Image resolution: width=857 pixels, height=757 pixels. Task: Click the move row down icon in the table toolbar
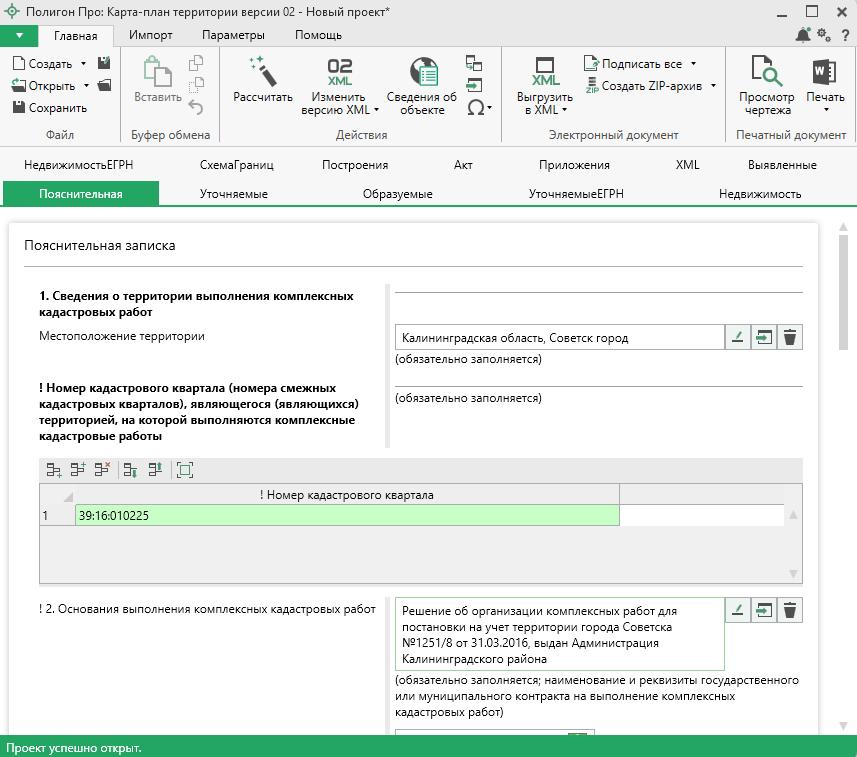(130, 469)
